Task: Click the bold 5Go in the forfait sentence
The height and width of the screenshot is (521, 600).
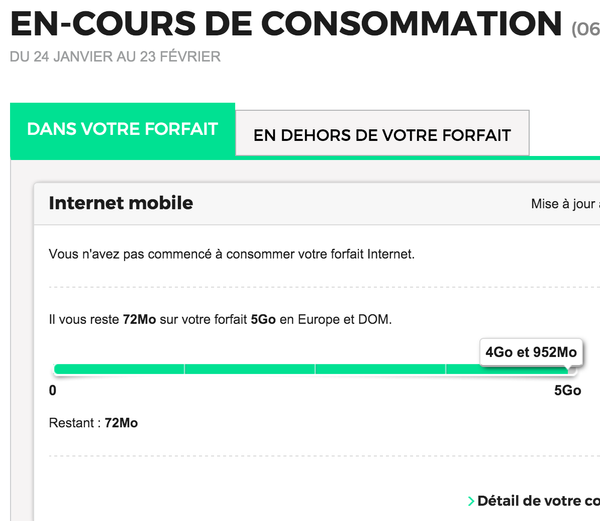Action: pyautogui.click(x=263, y=320)
